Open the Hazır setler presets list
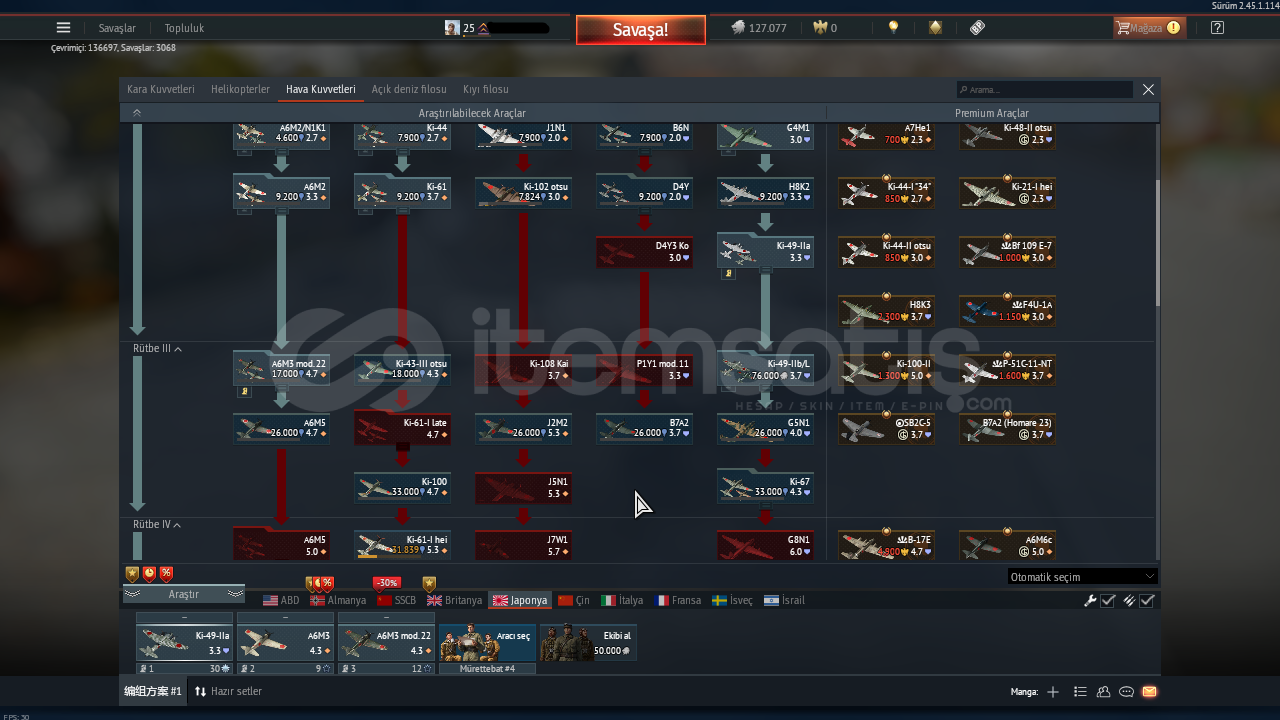The width and height of the screenshot is (1280, 720). pos(228,691)
